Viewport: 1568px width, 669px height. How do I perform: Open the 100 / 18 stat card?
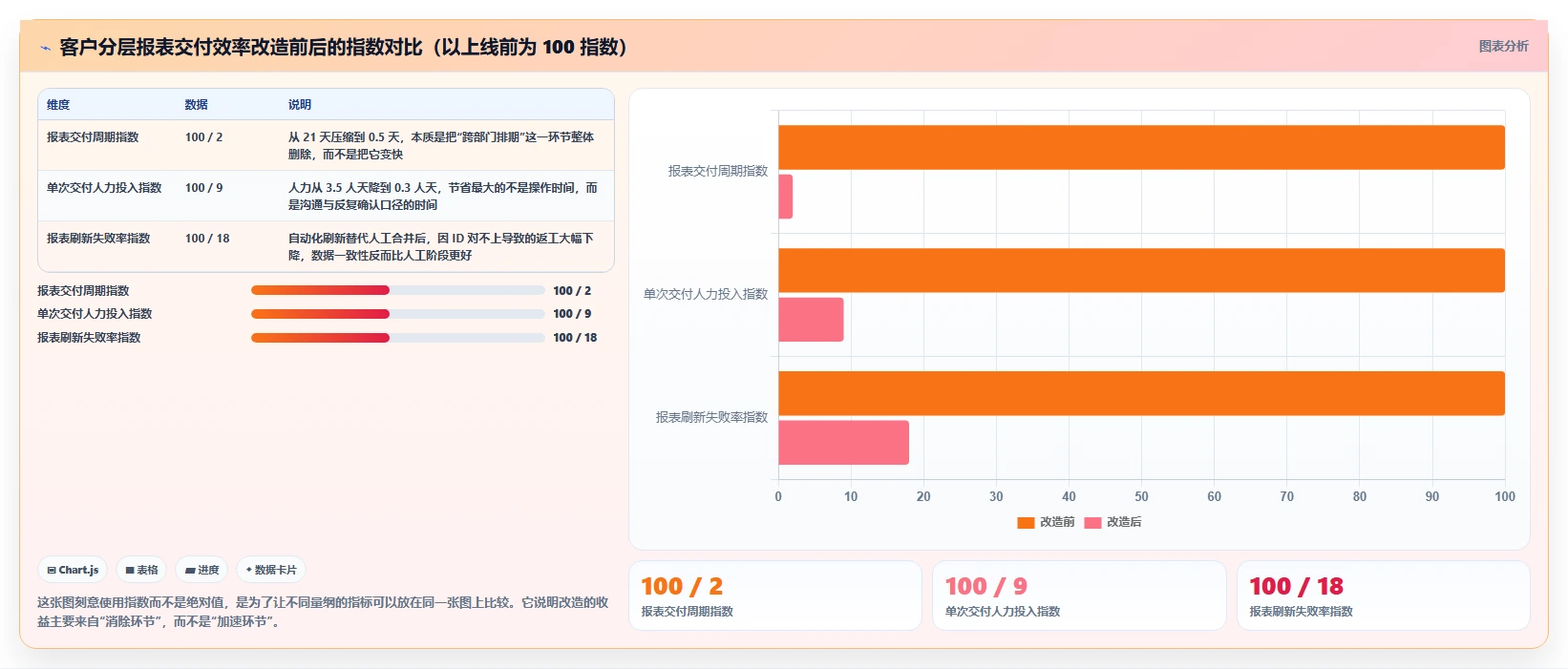1383,596
